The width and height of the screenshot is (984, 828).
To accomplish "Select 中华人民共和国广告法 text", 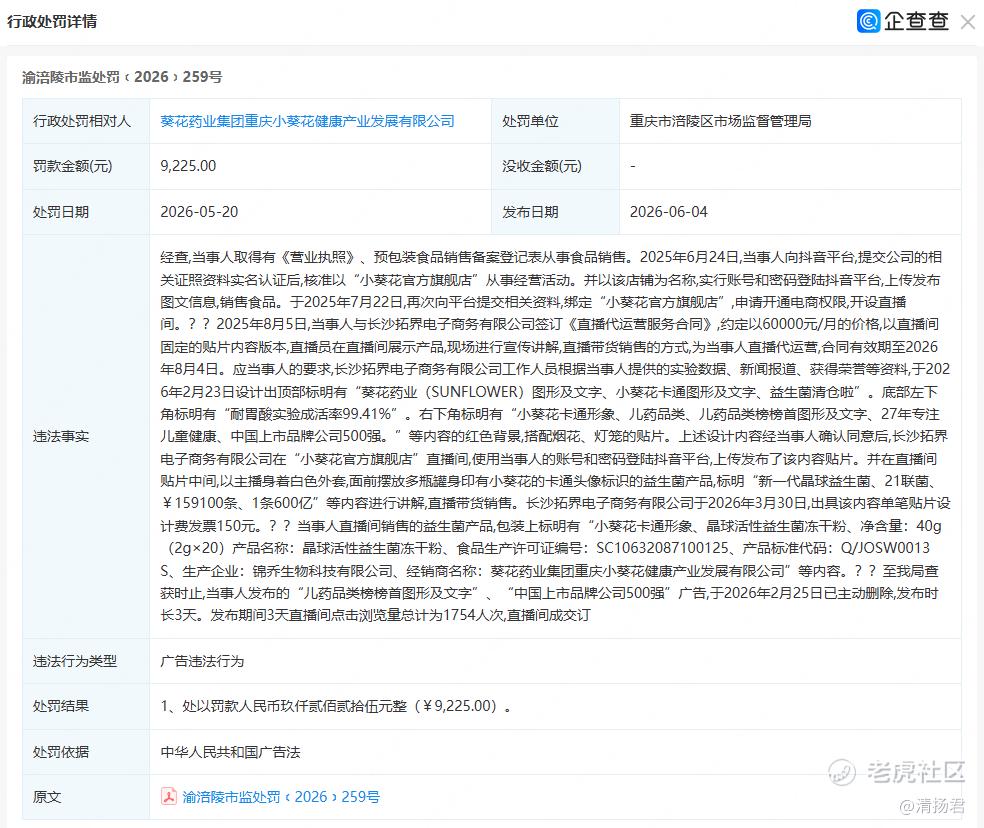I will tap(230, 752).
